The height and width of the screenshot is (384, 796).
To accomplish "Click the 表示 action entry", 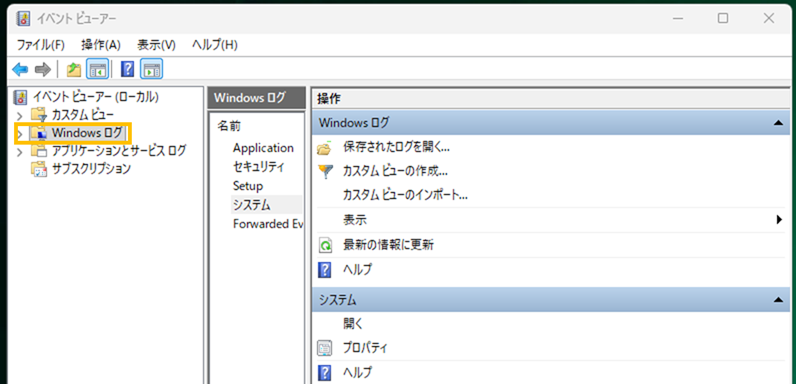I will pyautogui.click(x=355, y=220).
